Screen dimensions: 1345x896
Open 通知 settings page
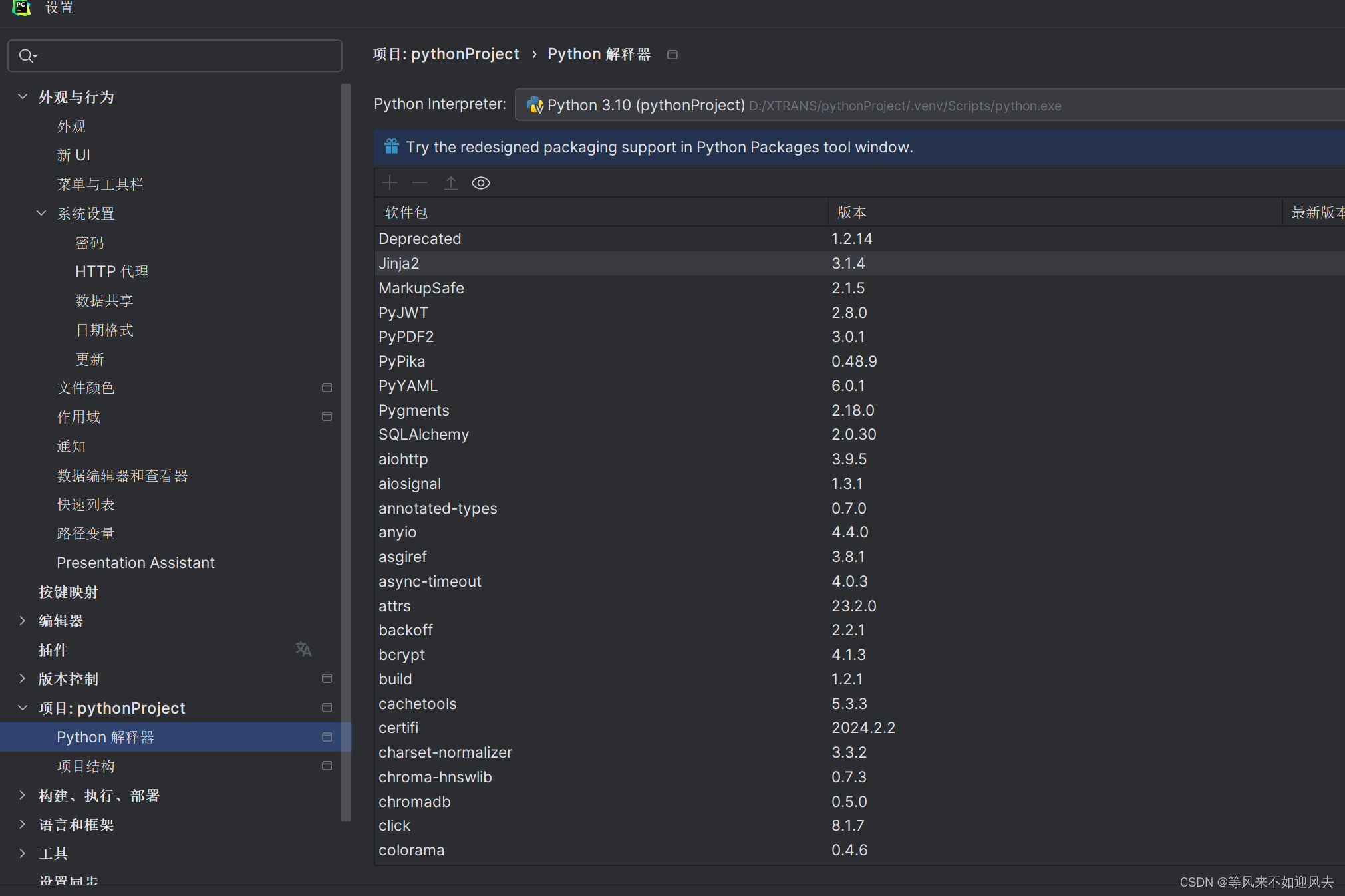click(x=71, y=446)
